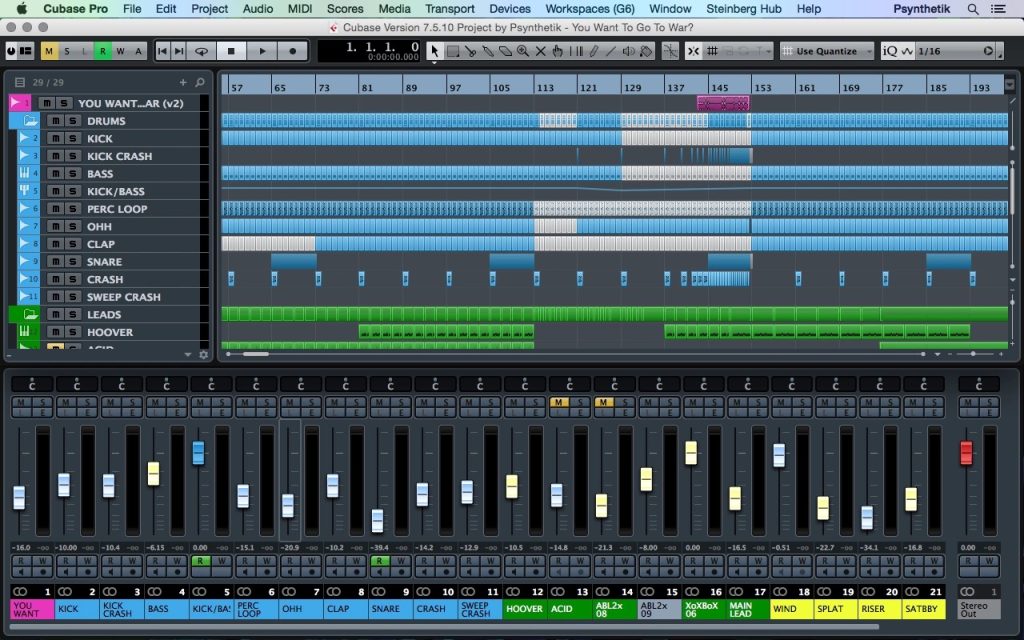The width and height of the screenshot is (1024, 640).
Task: Select the Draw pencil tool
Action: (593, 51)
